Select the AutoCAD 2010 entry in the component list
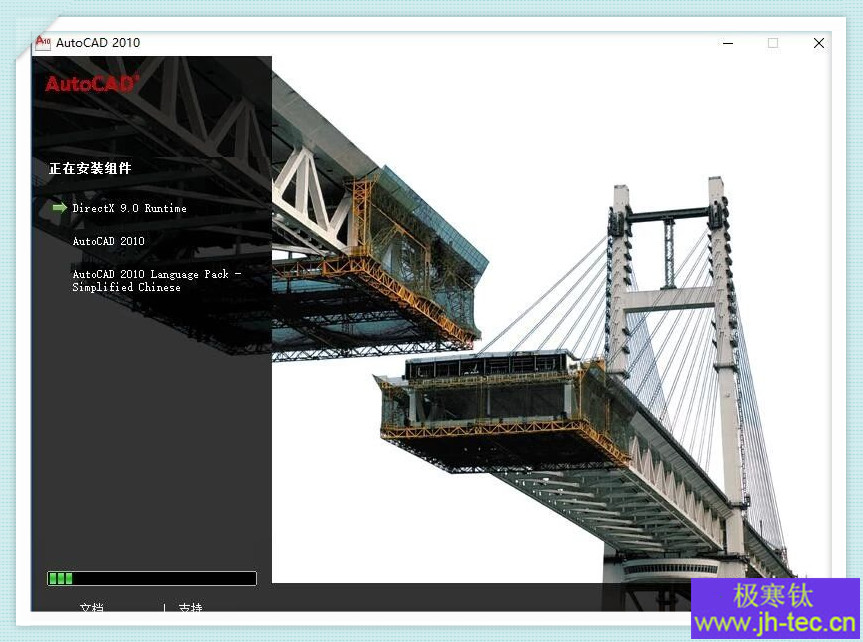Viewport: 863px width, 642px height. [x=108, y=241]
